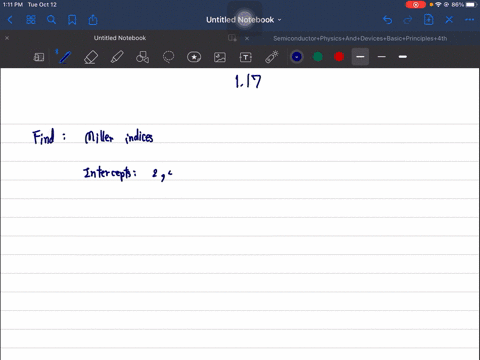Select the thickest stroke thickness

click(x=403, y=57)
